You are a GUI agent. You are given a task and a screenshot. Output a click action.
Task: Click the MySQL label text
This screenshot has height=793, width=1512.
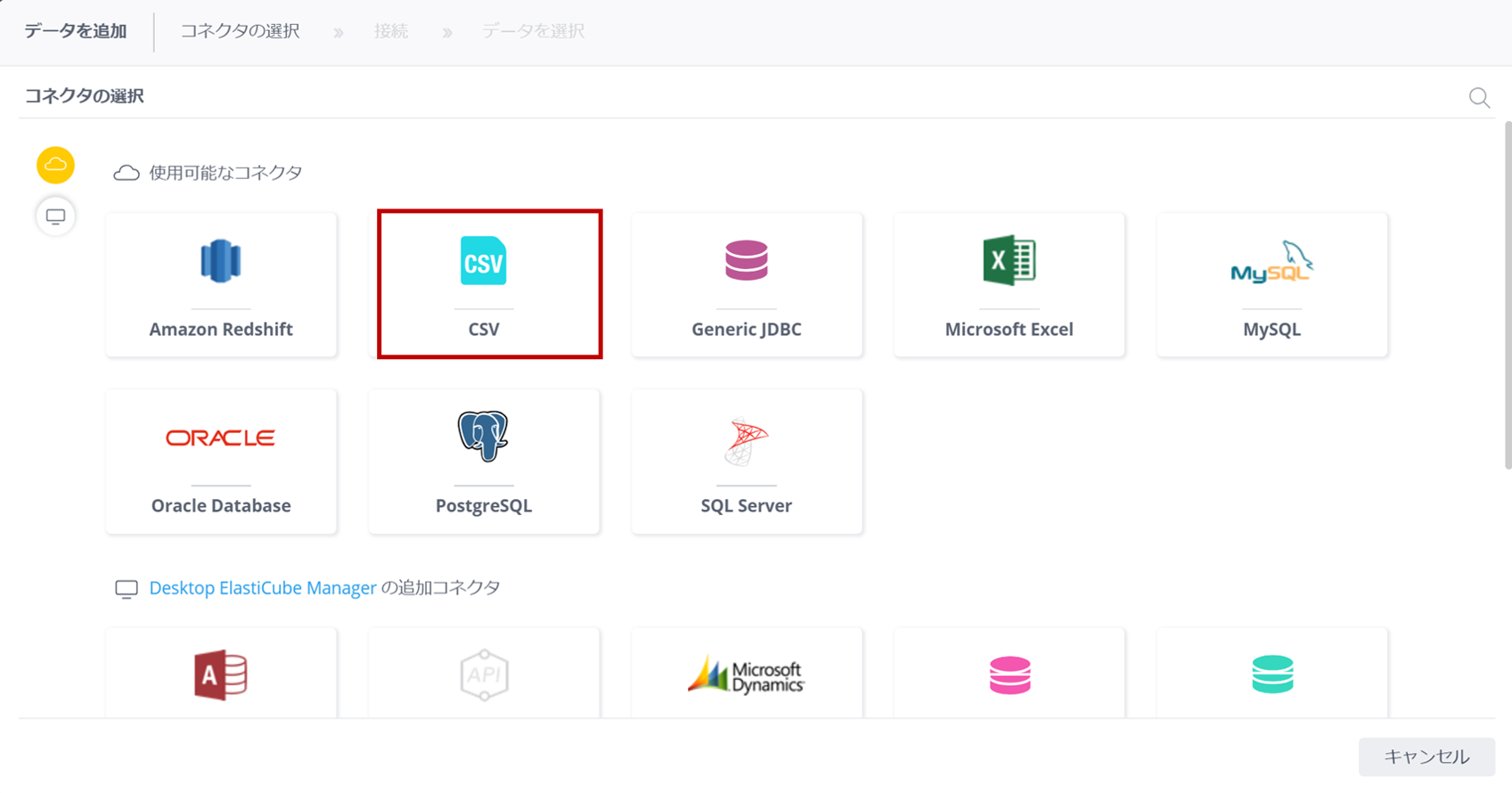point(1271,329)
